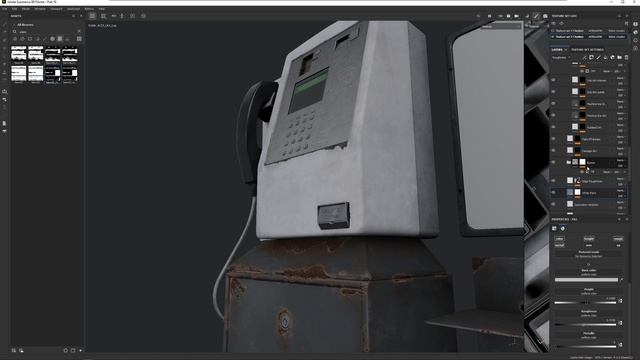This screenshot has width=640, height=360.
Task: Toggle the color channel button
Action: [x=559, y=239]
